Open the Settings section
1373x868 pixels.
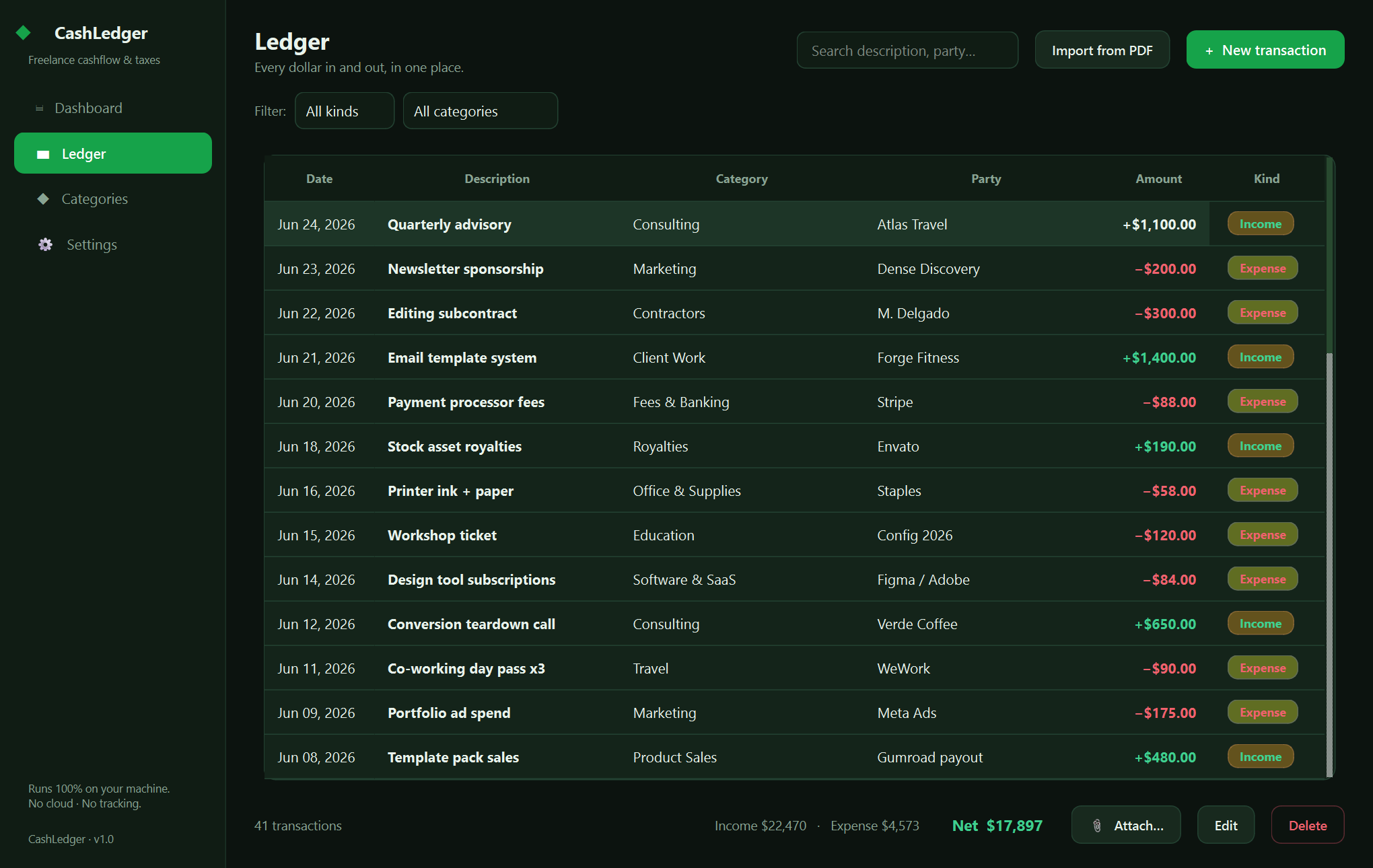113,244
